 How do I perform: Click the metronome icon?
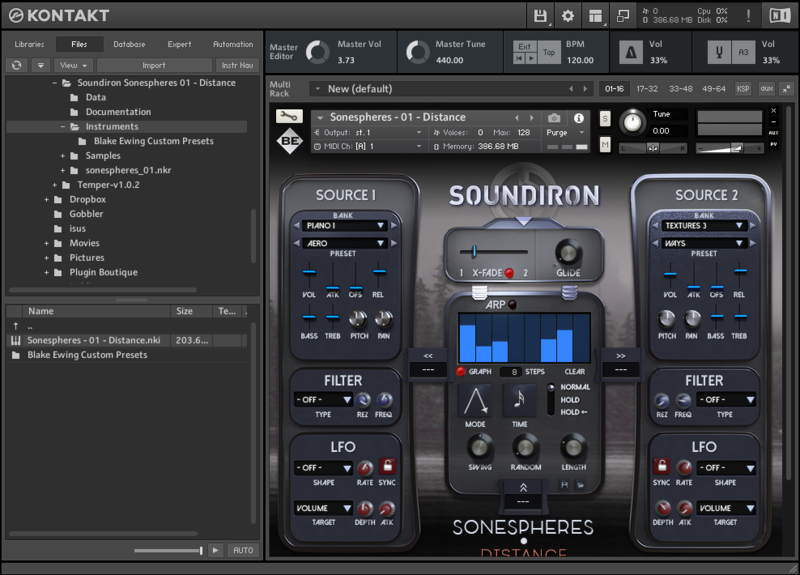click(x=632, y=52)
